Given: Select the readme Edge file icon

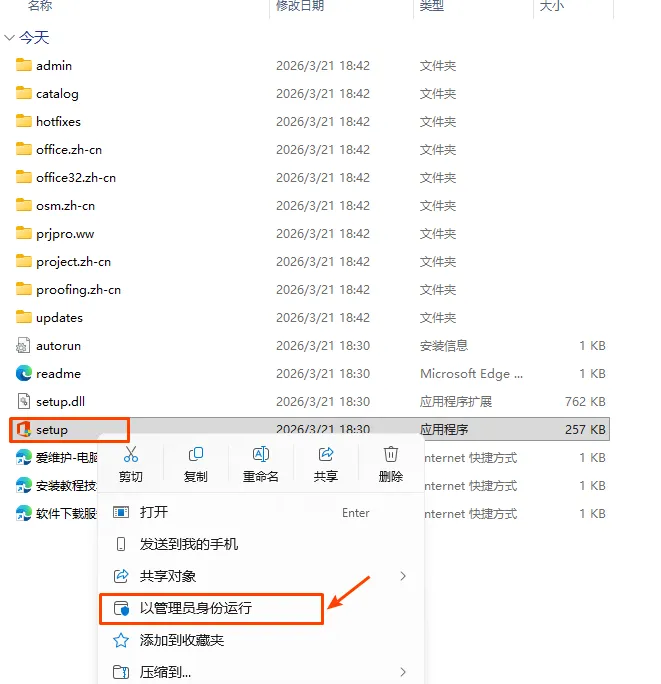Looking at the screenshot, I should coord(24,373).
